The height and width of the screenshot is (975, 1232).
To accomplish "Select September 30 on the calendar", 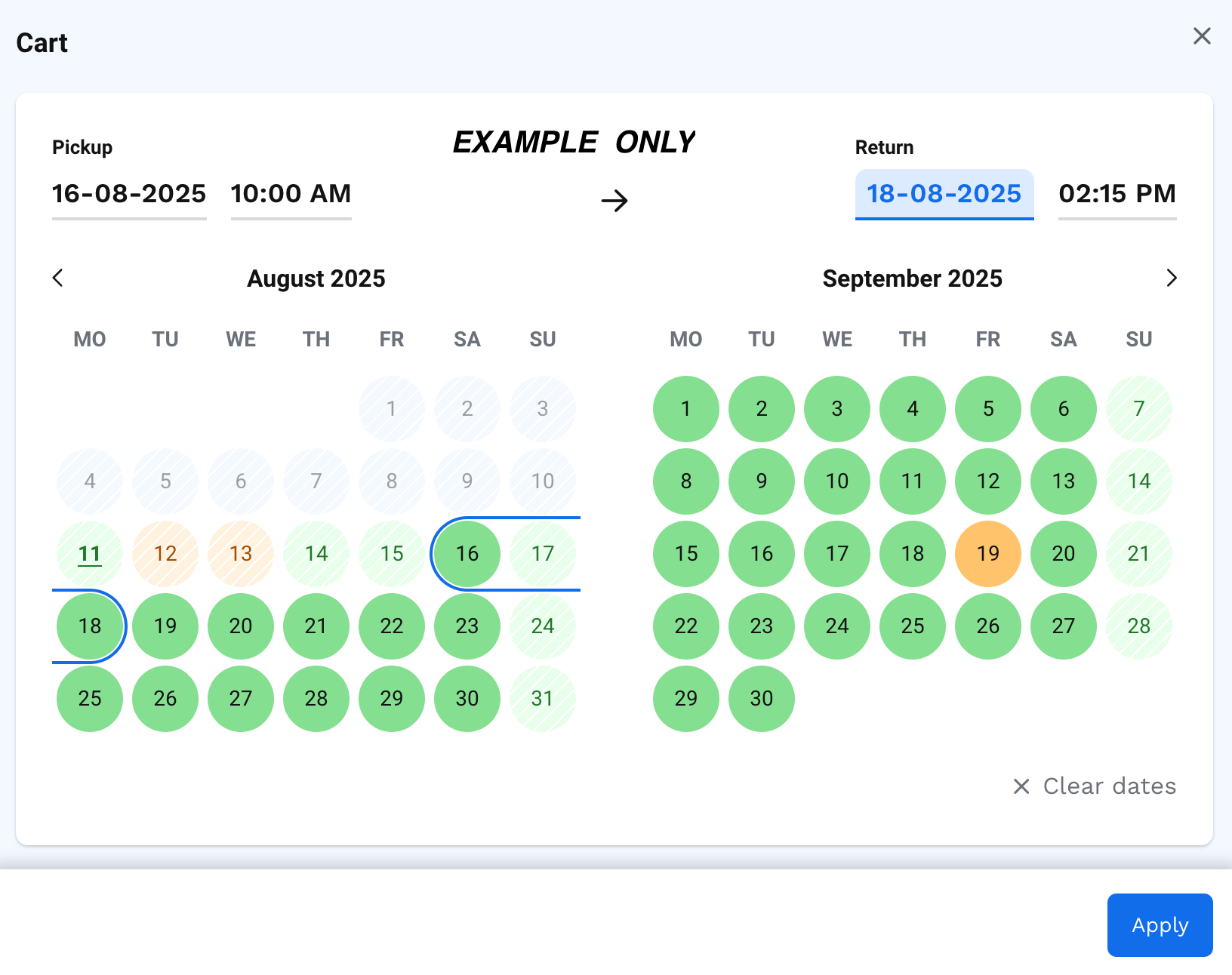I will 762,699.
